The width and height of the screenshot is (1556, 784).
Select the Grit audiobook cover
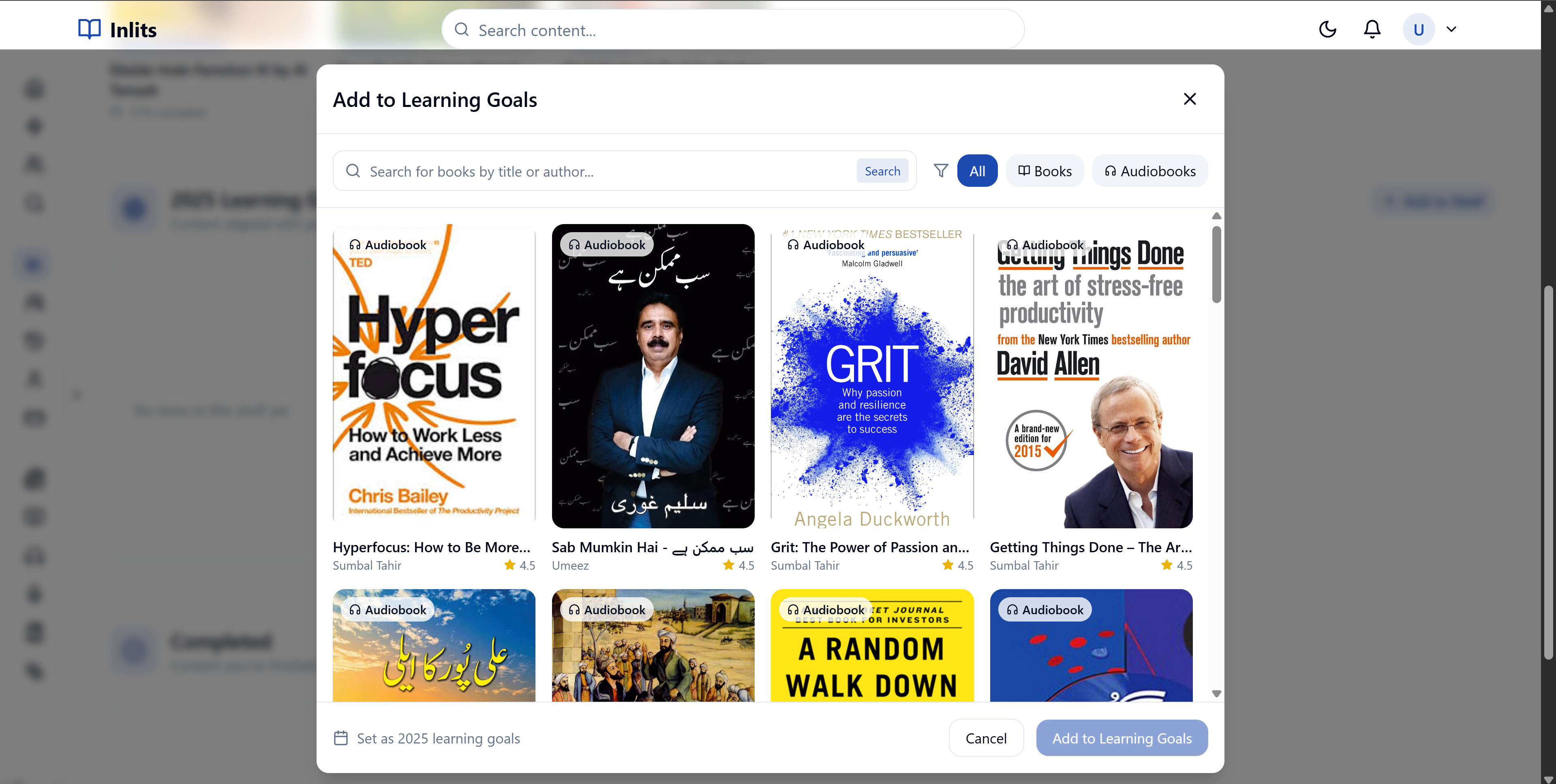point(871,376)
